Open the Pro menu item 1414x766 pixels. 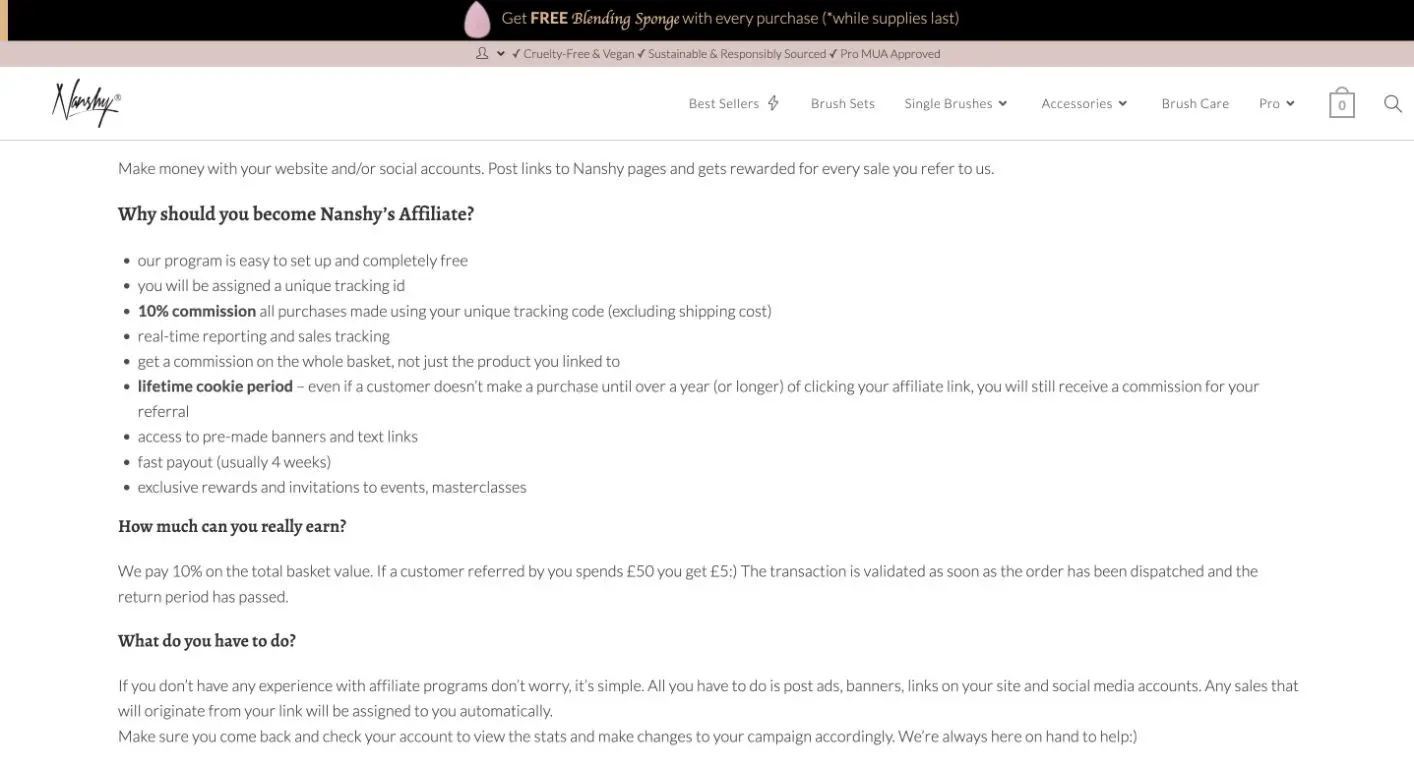1269,103
